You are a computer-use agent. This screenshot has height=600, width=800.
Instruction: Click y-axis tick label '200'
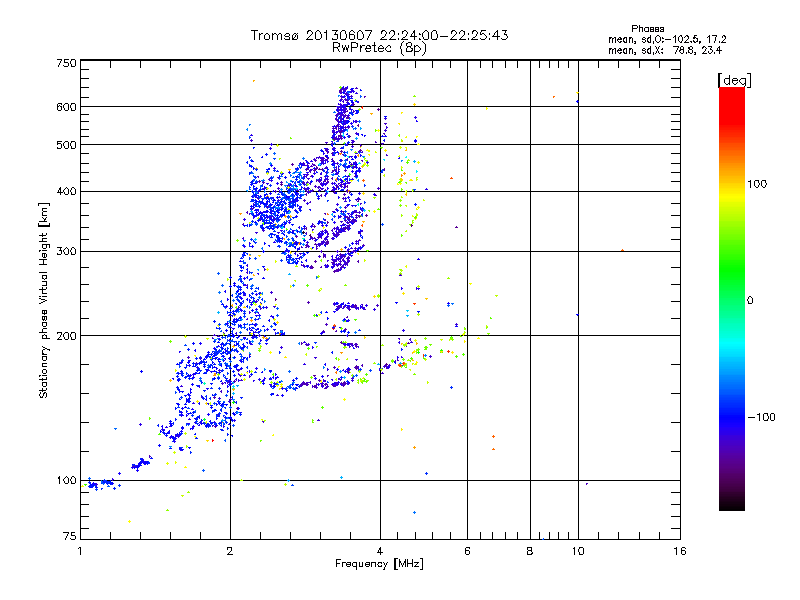tap(66, 336)
